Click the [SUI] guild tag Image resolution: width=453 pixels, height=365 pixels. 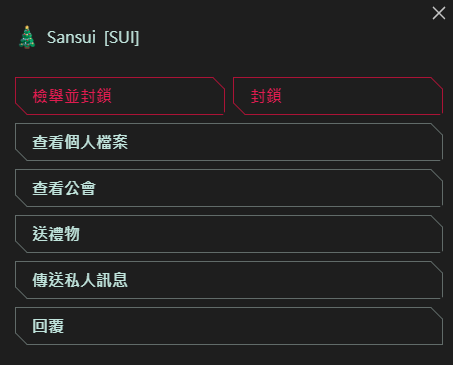click(x=122, y=37)
